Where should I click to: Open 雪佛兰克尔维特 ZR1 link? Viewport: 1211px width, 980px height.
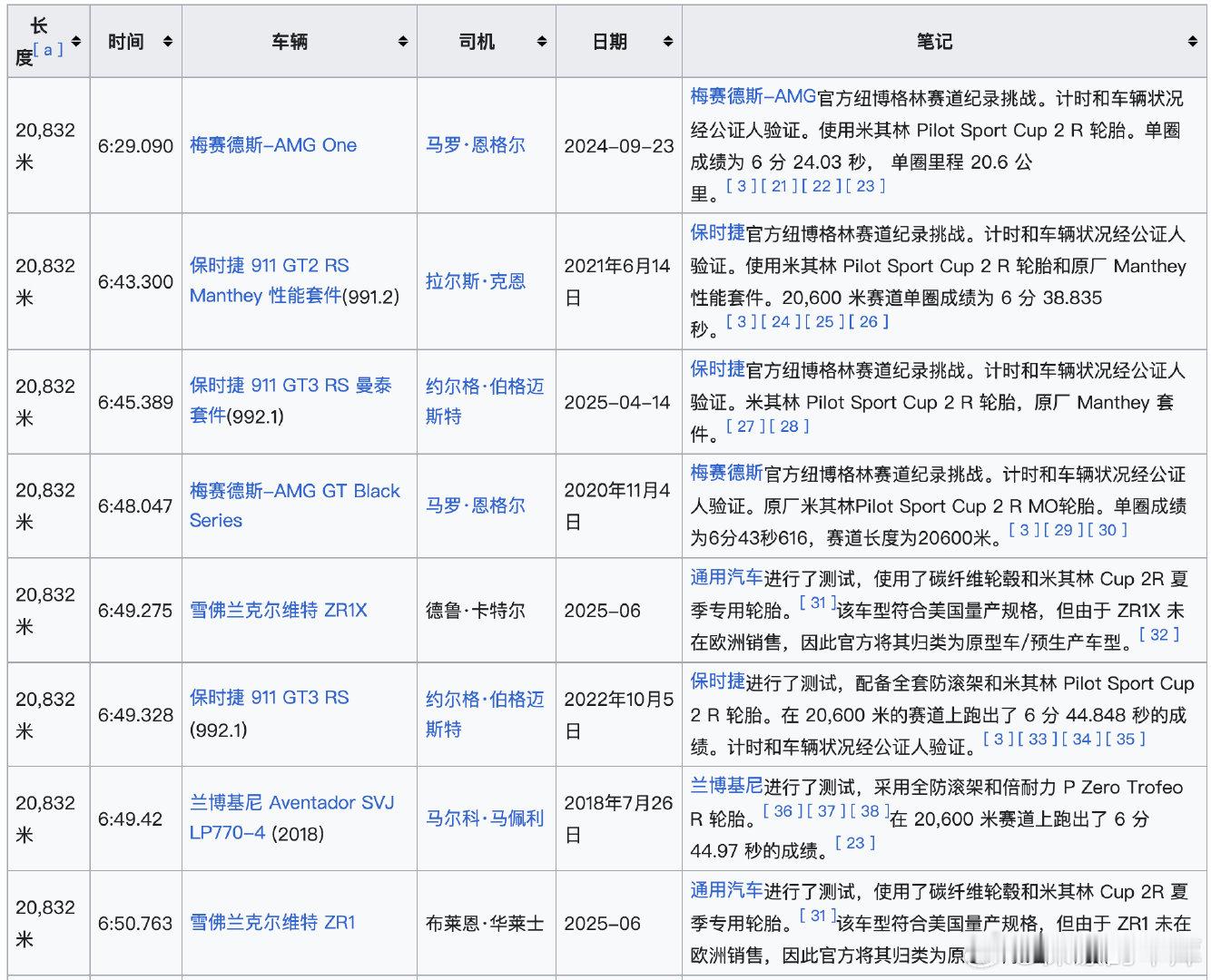pos(272,923)
